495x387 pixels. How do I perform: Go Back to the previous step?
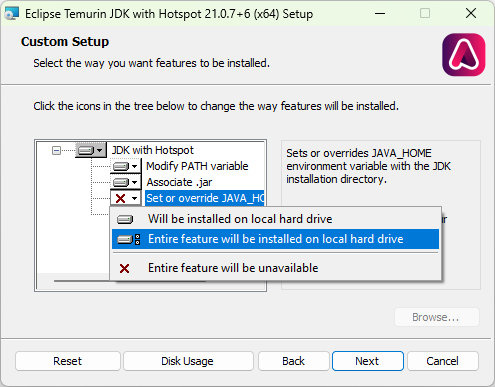tap(294, 361)
